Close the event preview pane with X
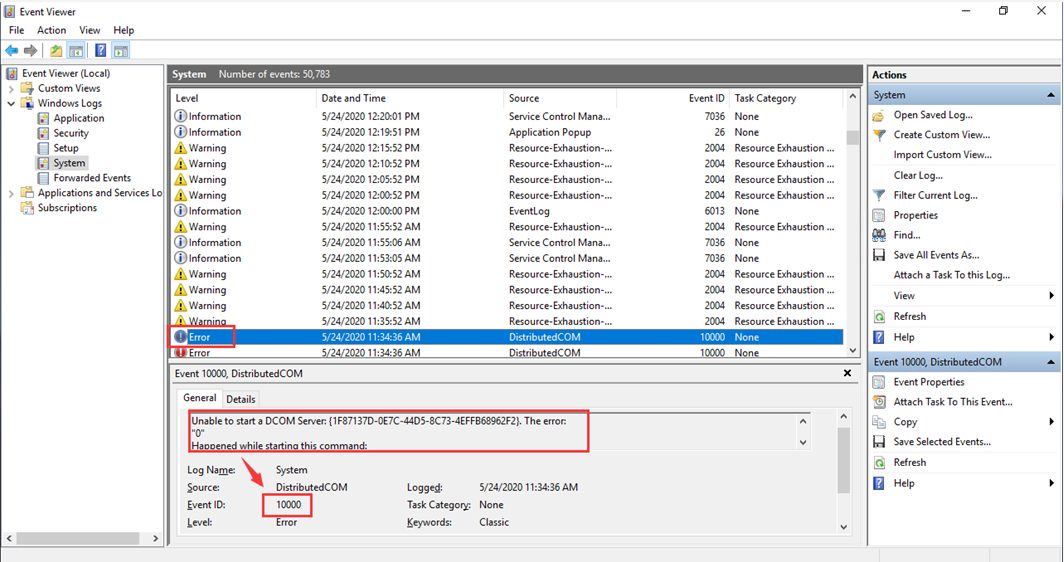The image size is (1064, 562). click(848, 373)
